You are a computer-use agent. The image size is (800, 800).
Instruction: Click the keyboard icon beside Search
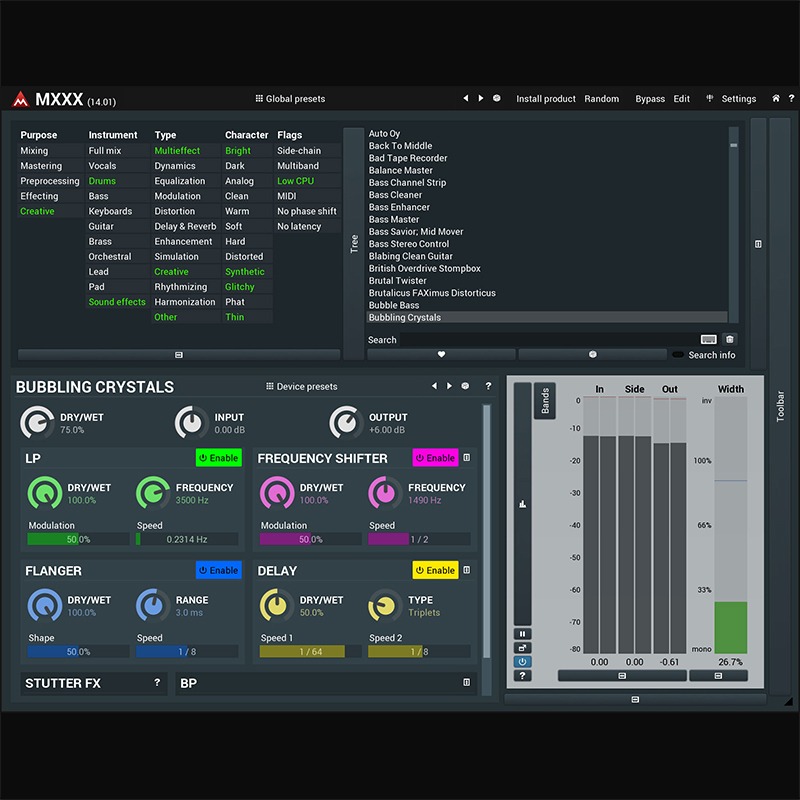click(708, 339)
